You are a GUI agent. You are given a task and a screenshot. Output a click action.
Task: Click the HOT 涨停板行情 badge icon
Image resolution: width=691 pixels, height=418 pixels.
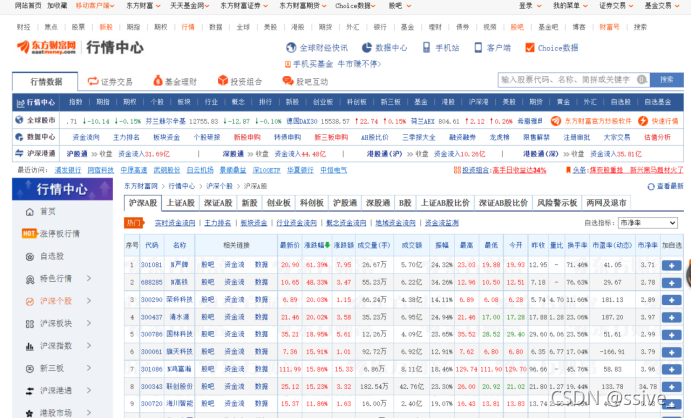[x=29, y=233]
